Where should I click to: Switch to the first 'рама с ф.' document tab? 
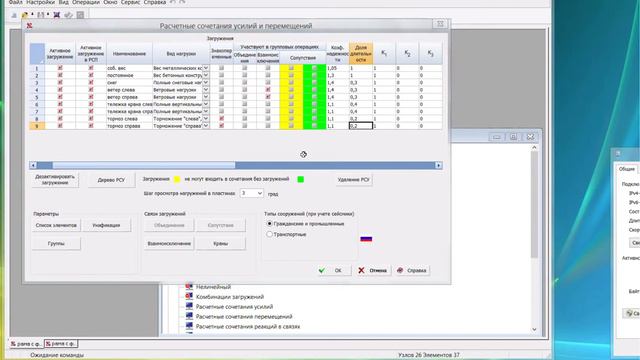(26, 344)
